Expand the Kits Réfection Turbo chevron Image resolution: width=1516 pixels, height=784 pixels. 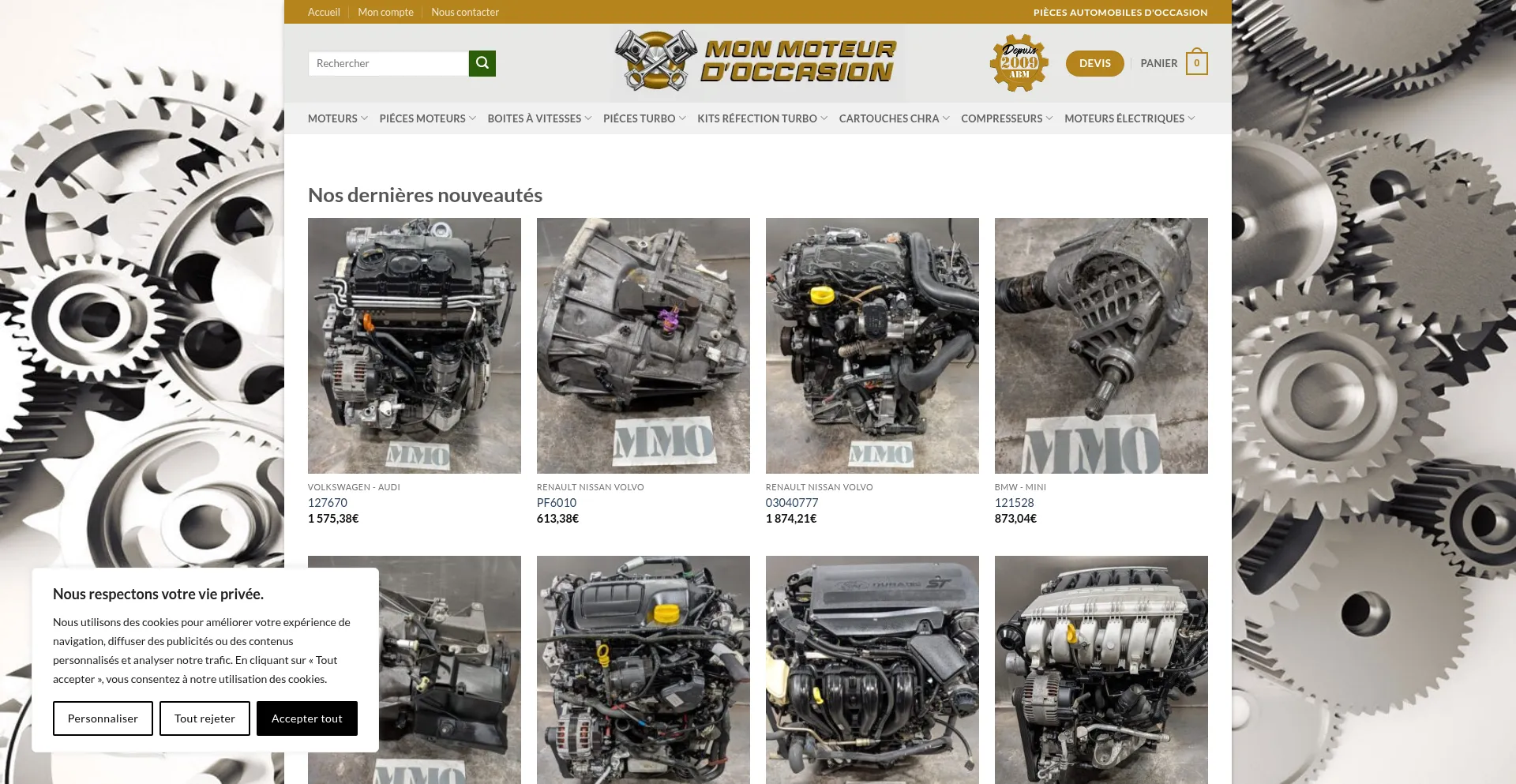(x=824, y=118)
